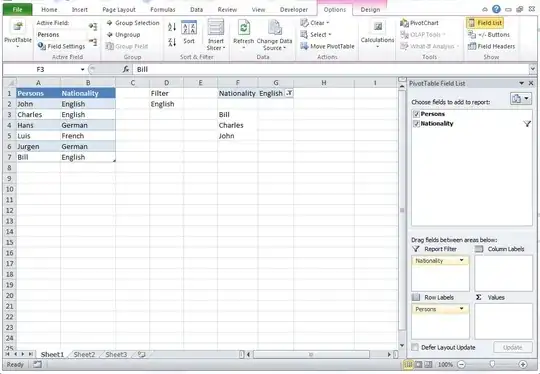Switch to Normal view in status bar
Viewport: 540px width, 374px height.
coord(408,364)
